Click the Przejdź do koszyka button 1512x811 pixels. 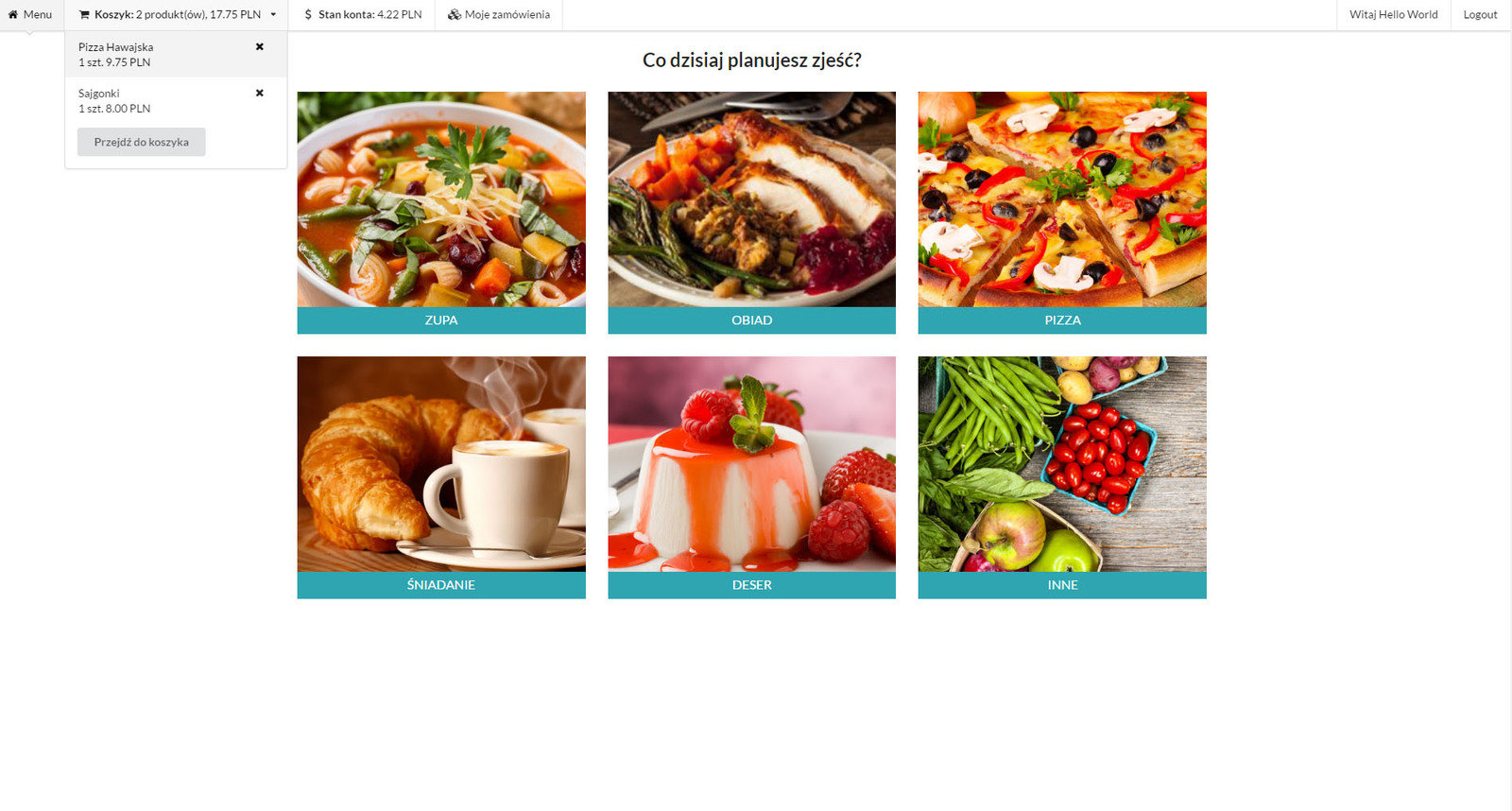coord(142,142)
